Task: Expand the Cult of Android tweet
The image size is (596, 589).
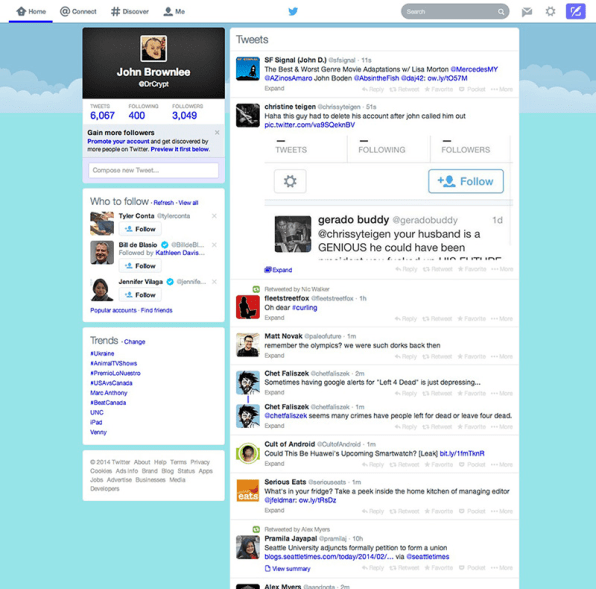Action: pyautogui.click(x=274, y=464)
